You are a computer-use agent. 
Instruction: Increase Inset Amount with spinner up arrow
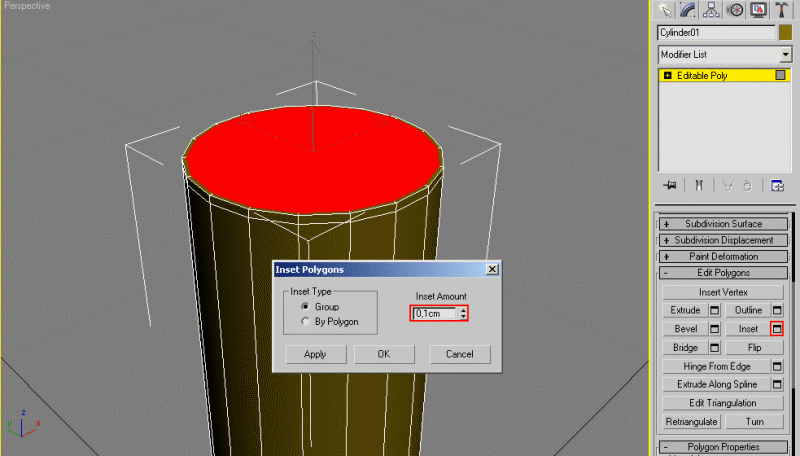[463, 310]
